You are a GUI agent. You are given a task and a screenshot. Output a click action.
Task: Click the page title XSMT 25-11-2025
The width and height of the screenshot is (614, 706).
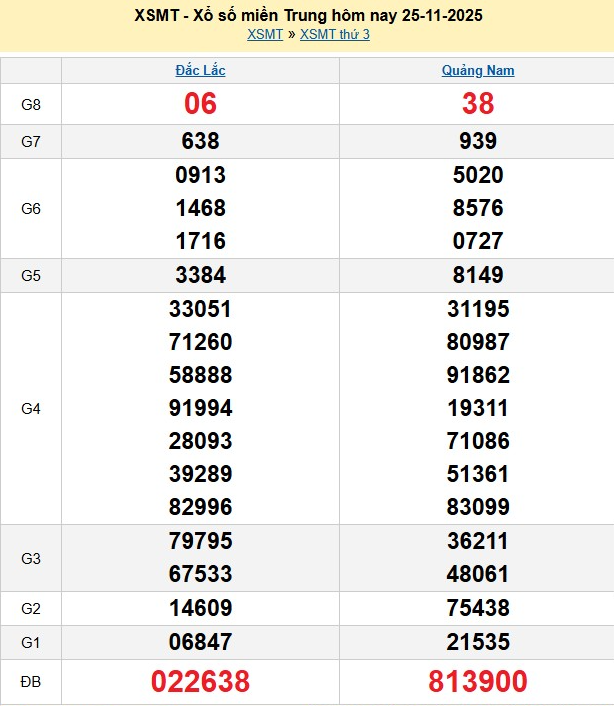pos(307,16)
